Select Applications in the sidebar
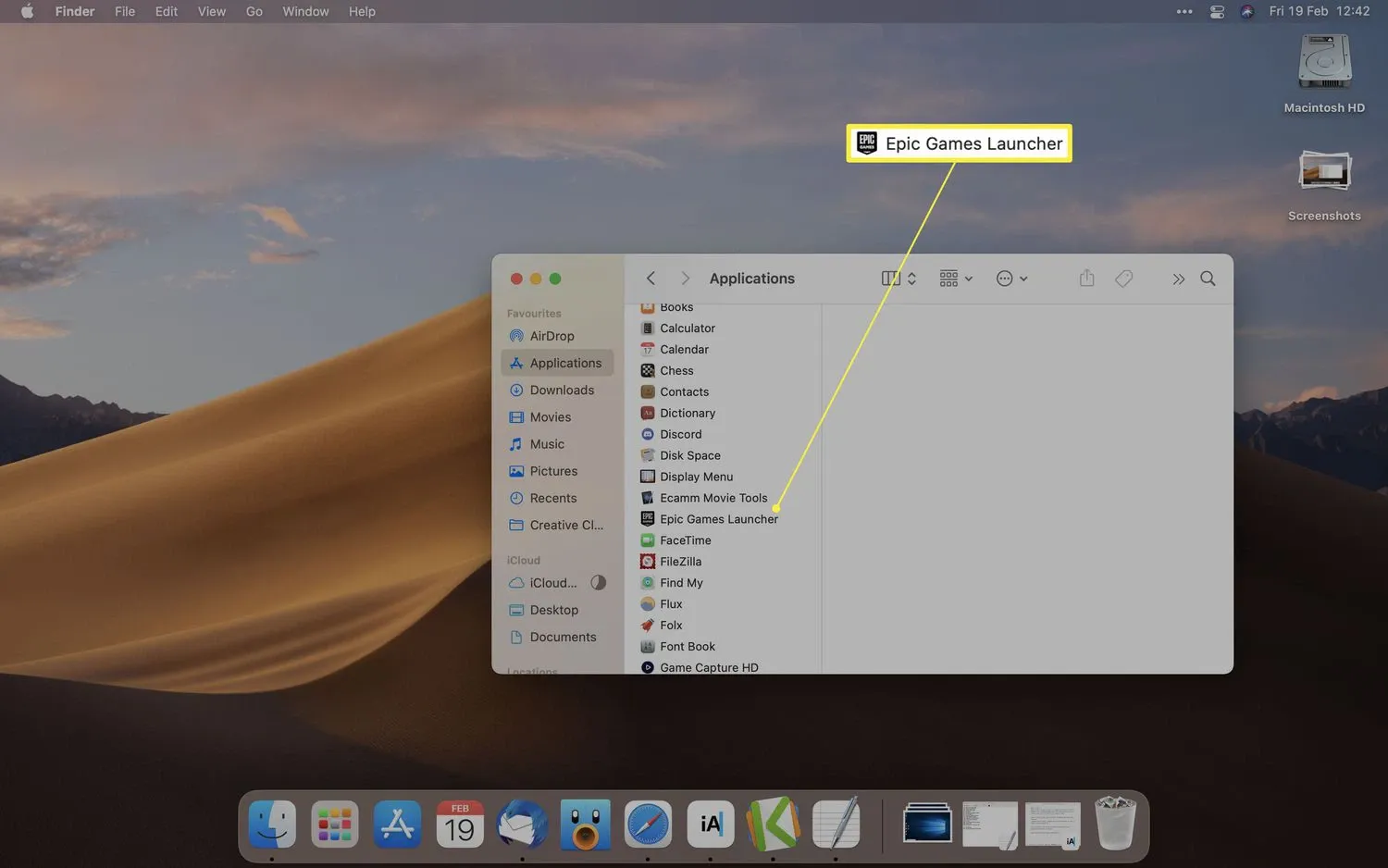Screen dimensions: 1388x868 pyautogui.click(x=557, y=363)
